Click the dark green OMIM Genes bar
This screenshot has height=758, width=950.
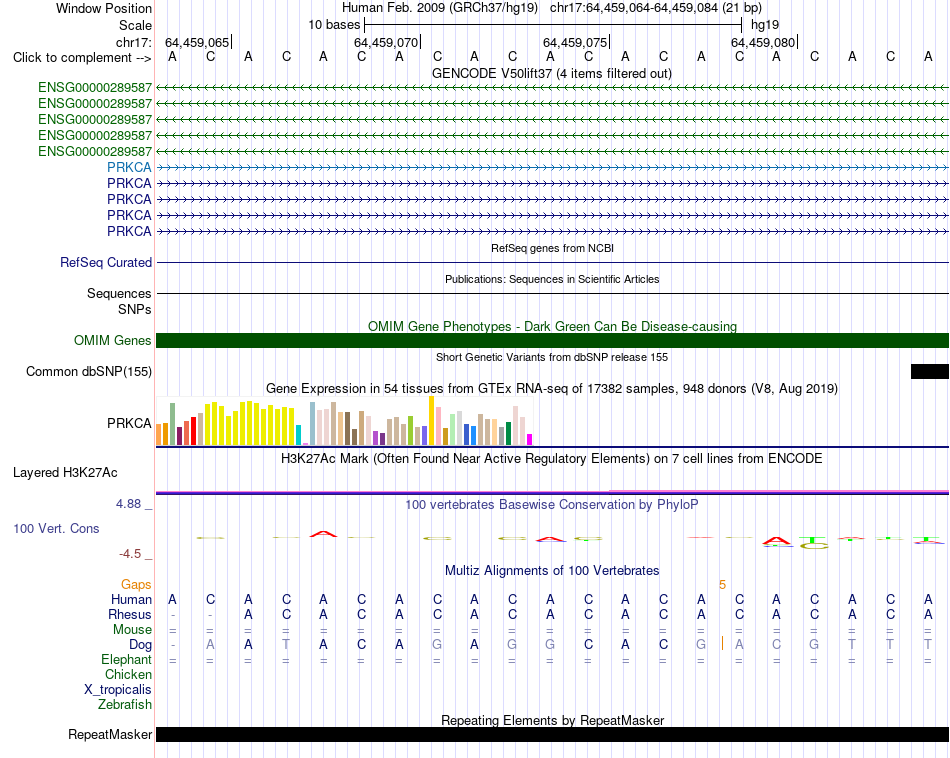click(x=552, y=341)
